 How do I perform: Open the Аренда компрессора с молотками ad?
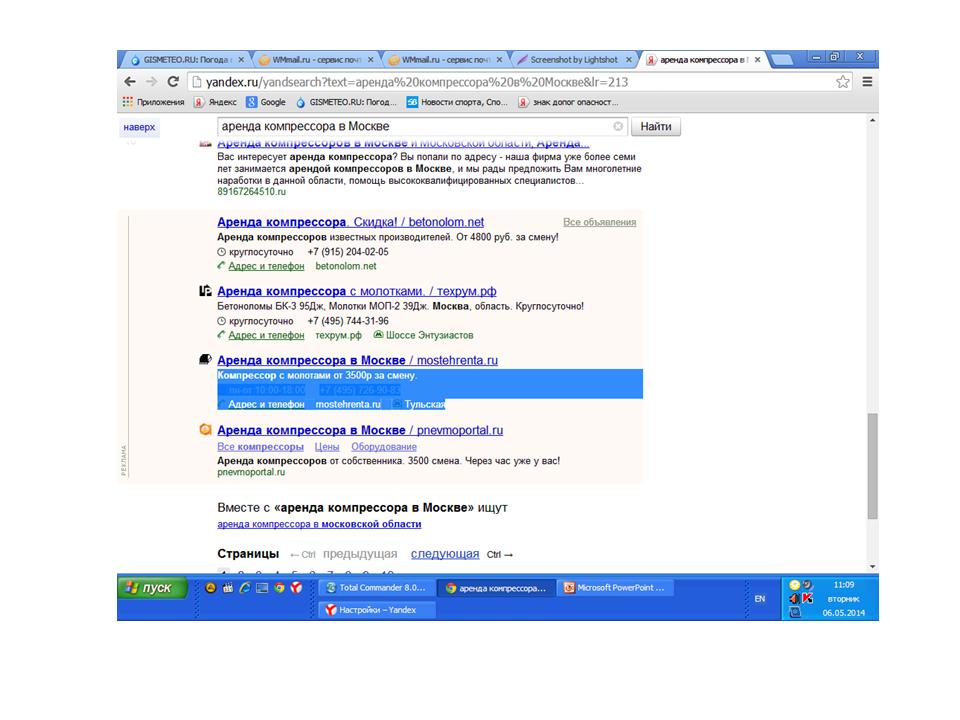click(356, 291)
